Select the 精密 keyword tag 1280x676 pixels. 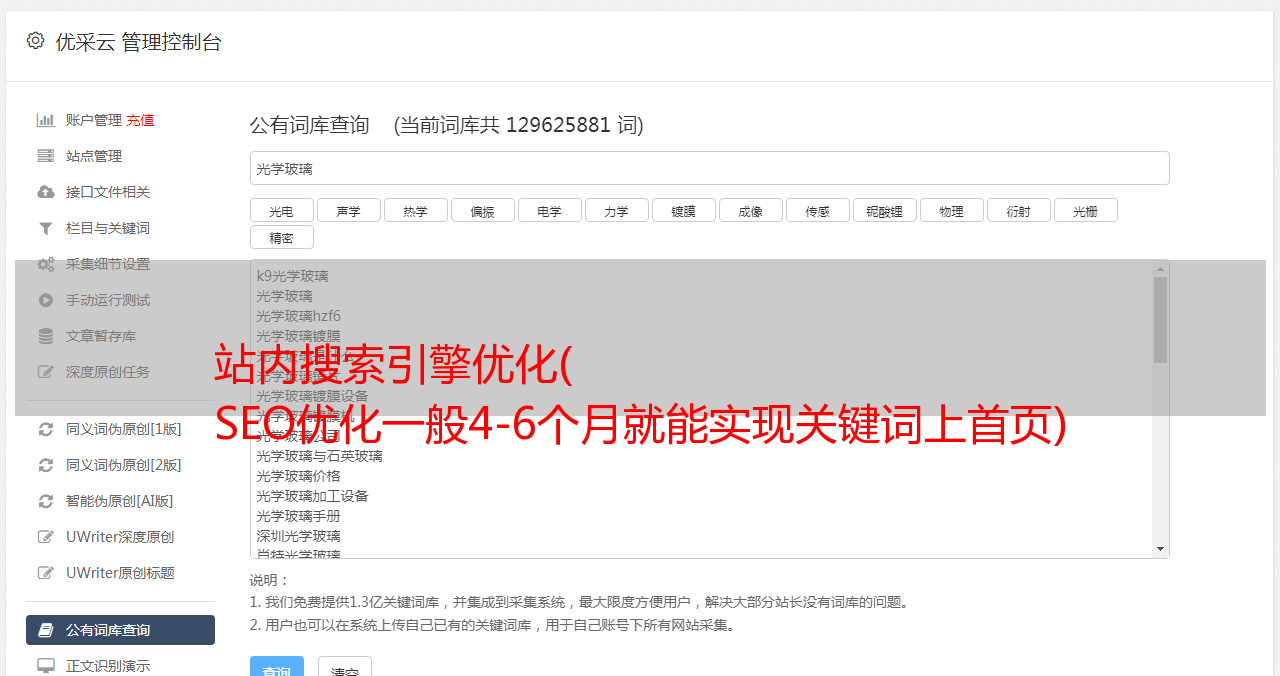[282, 238]
